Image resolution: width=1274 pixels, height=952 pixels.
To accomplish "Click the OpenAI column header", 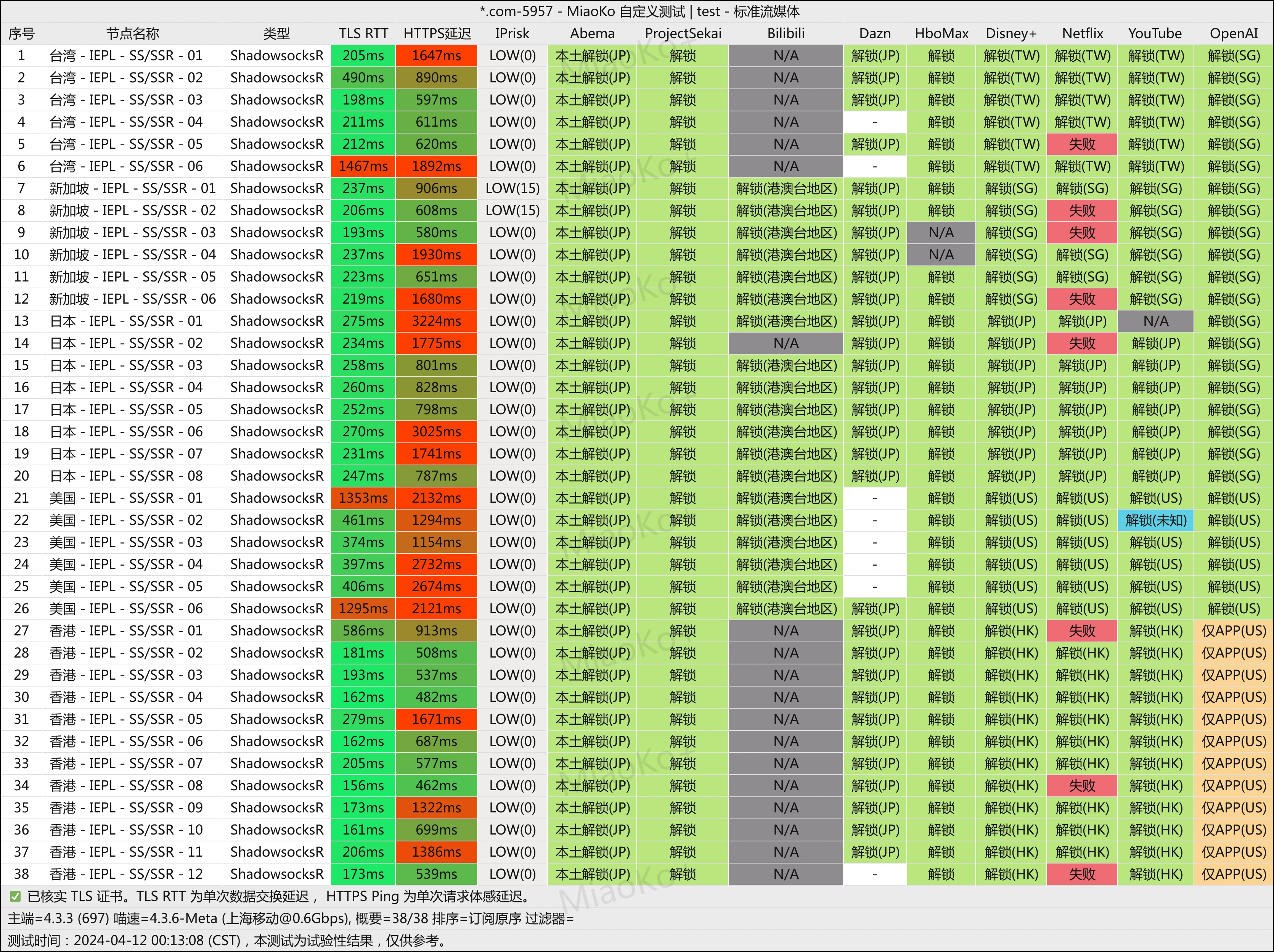I will point(1234,34).
